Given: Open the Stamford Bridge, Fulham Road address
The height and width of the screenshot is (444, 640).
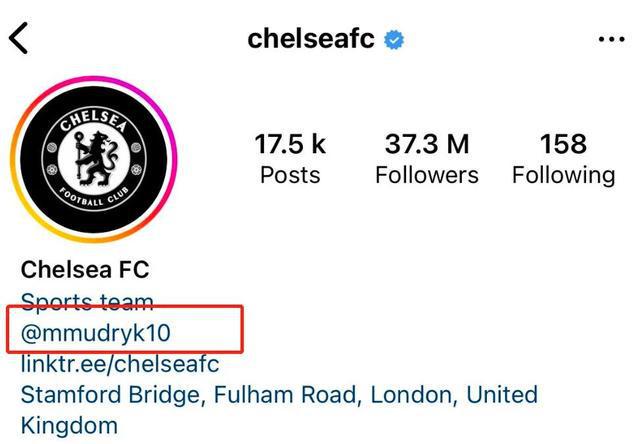Looking at the screenshot, I should tap(279, 394).
